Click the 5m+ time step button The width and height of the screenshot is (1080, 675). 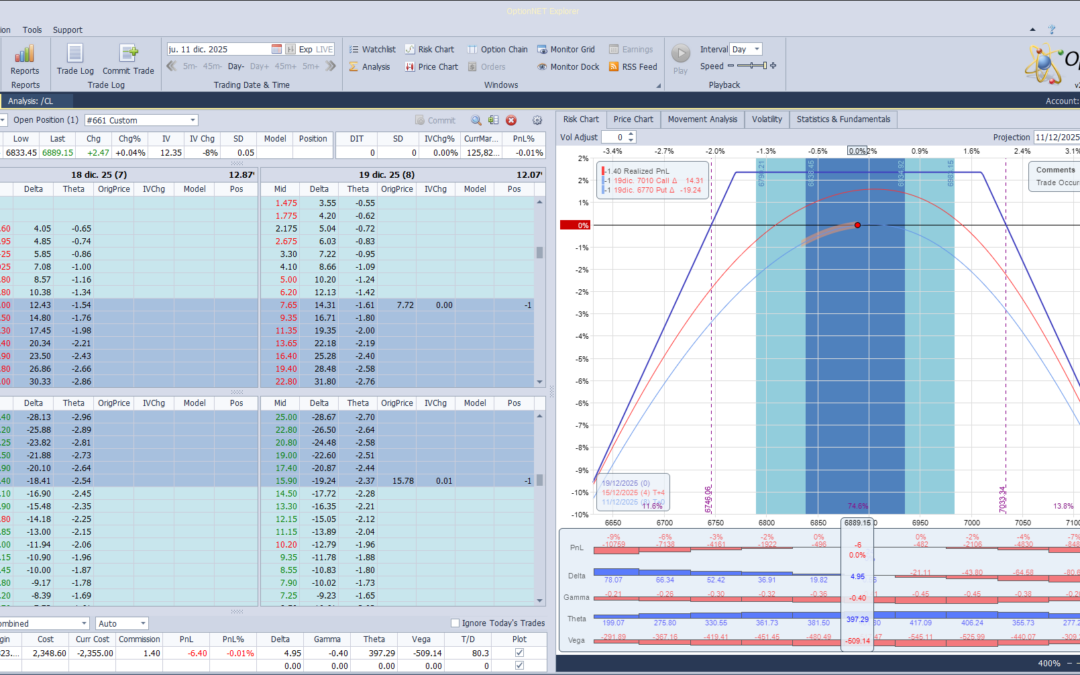pos(311,66)
